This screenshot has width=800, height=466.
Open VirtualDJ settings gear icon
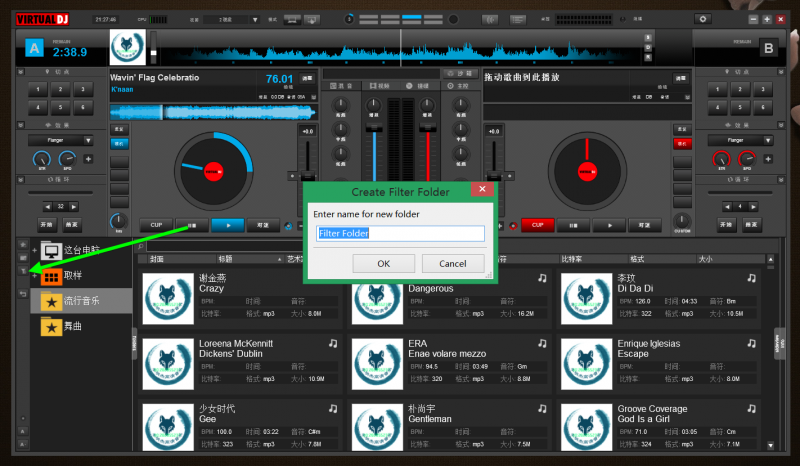(x=703, y=19)
